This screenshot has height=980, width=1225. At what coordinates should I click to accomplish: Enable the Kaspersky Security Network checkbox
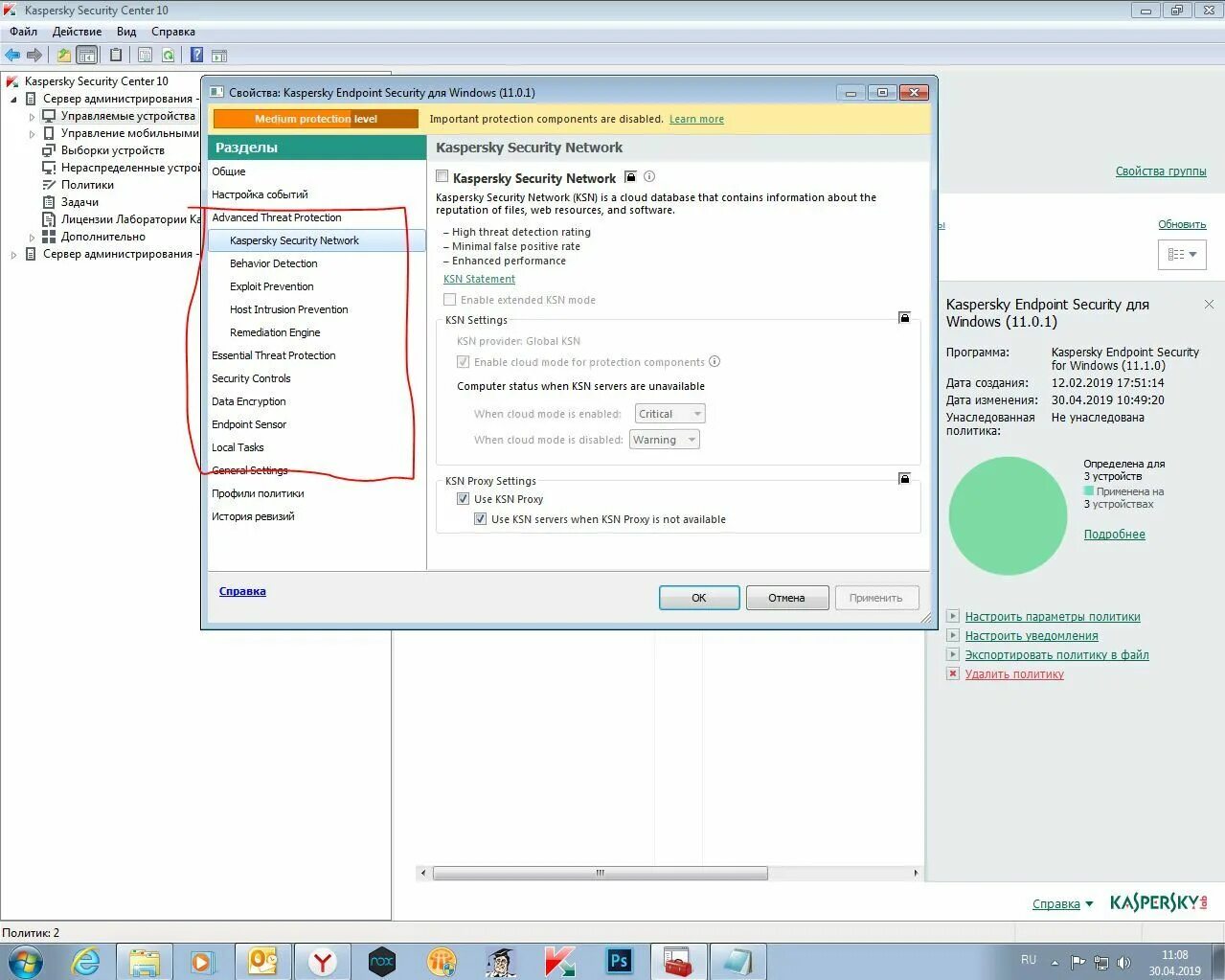(442, 177)
